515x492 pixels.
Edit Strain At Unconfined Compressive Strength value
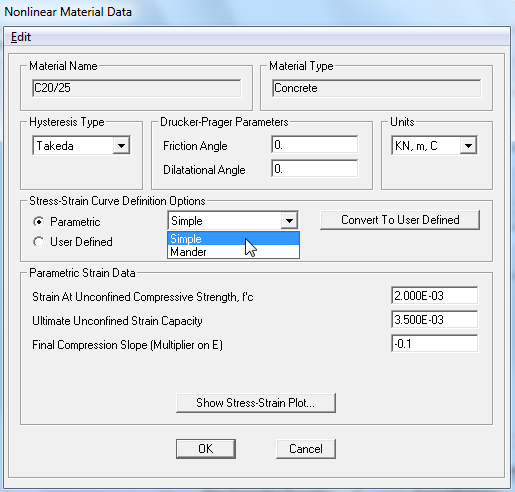tap(434, 295)
